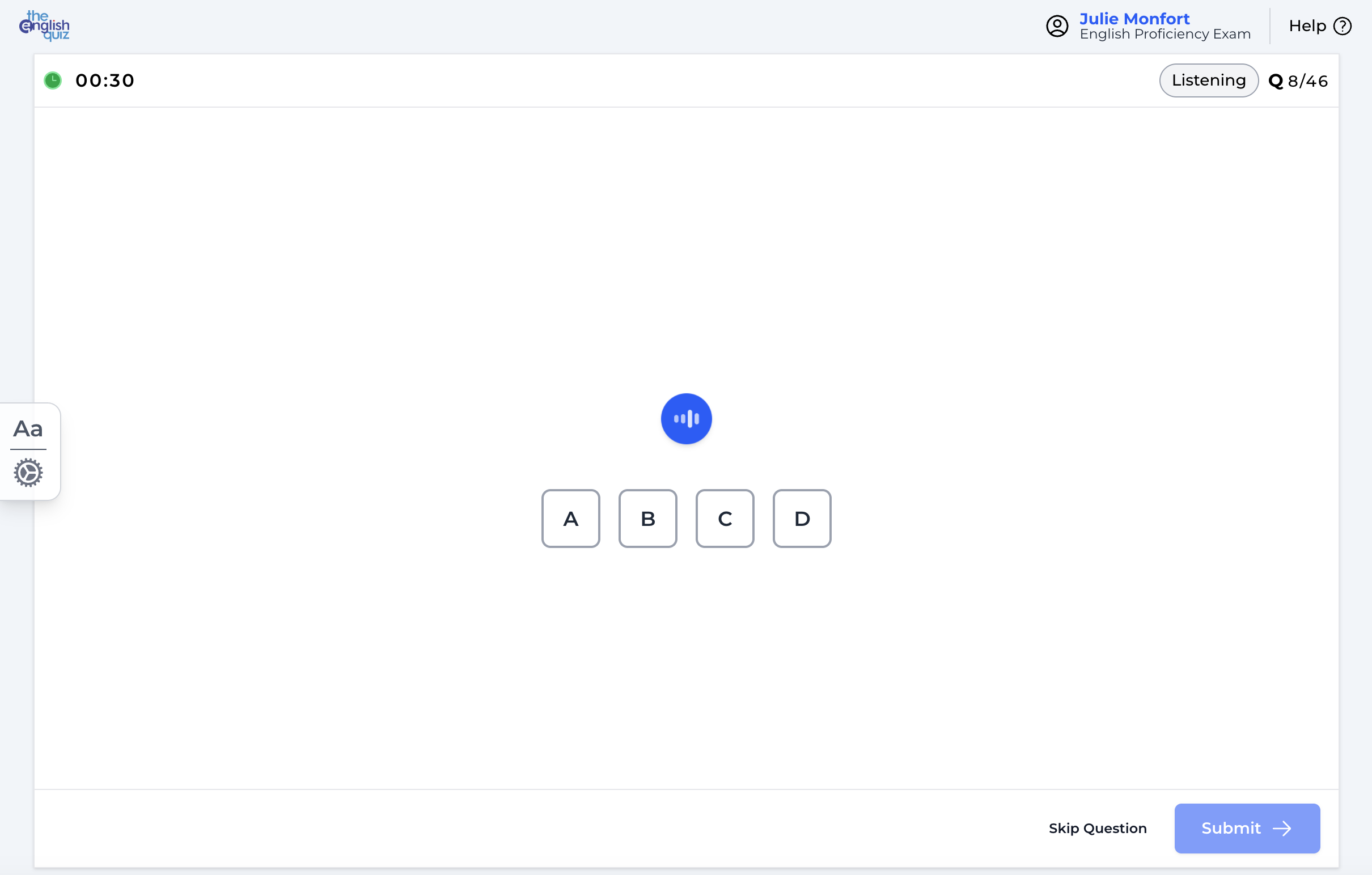Click the green clock timer icon
The width and height of the screenshot is (1372, 875).
pos(52,80)
